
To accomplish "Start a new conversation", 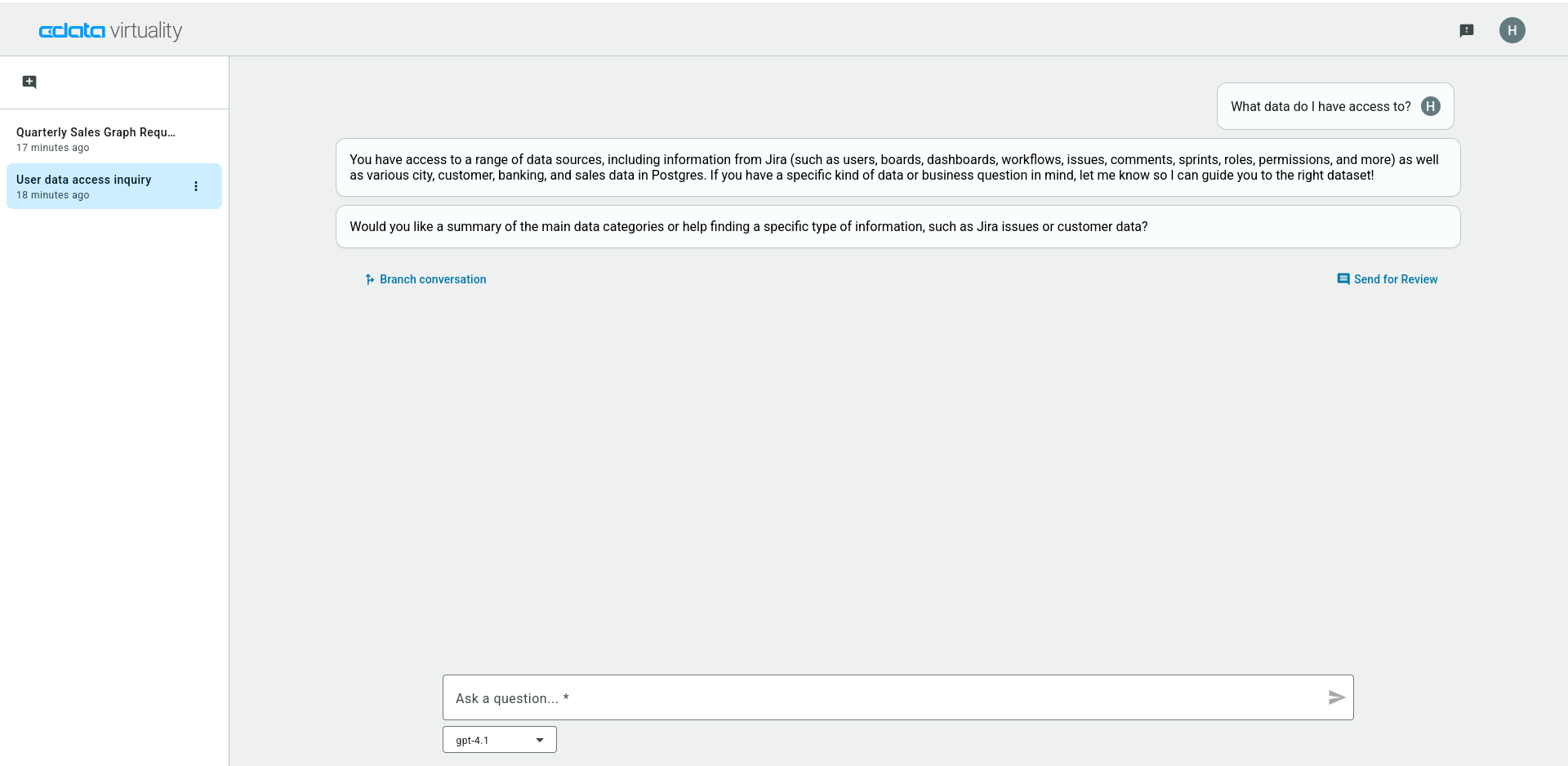I will pyautogui.click(x=29, y=82).
